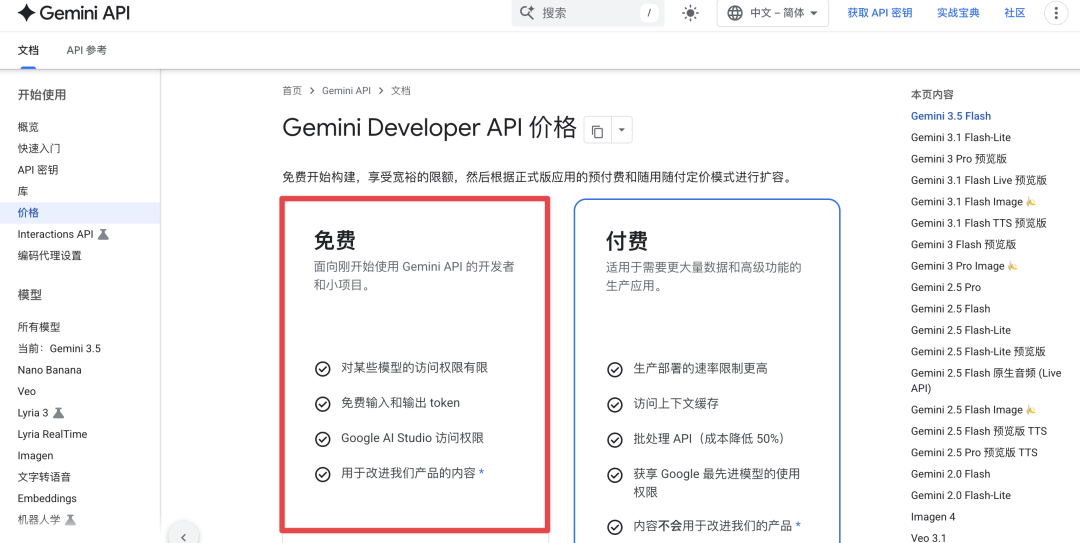The height and width of the screenshot is (543, 1080).
Task: Open 概览 in sidebar
Action: pos(28,127)
